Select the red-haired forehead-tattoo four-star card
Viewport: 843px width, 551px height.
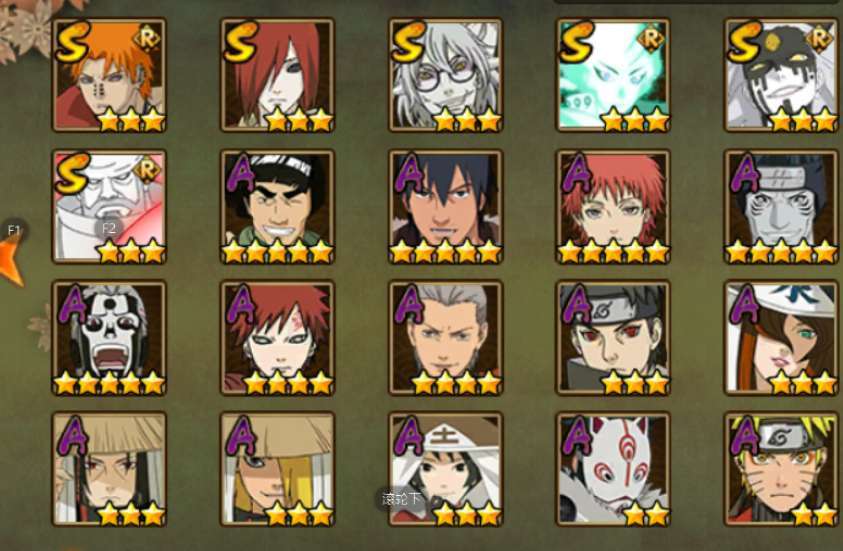click(x=277, y=338)
